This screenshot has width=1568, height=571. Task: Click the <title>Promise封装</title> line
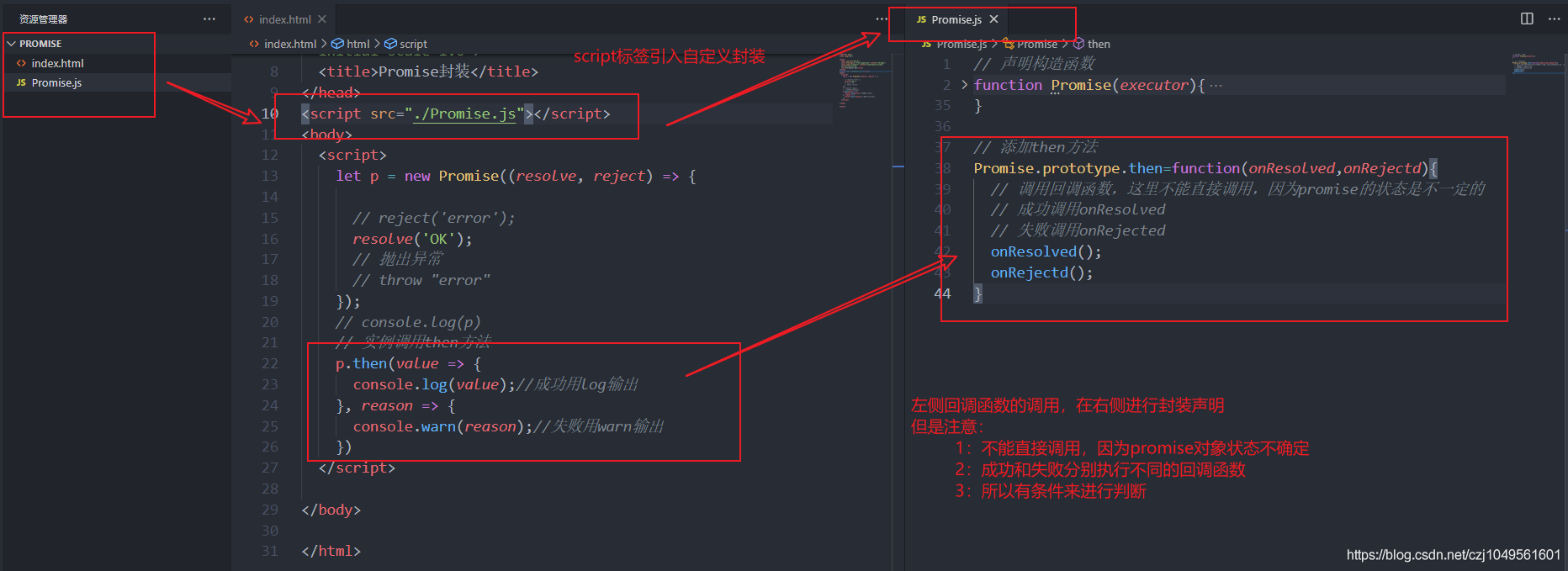pyautogui.click(x=428, y=71)
